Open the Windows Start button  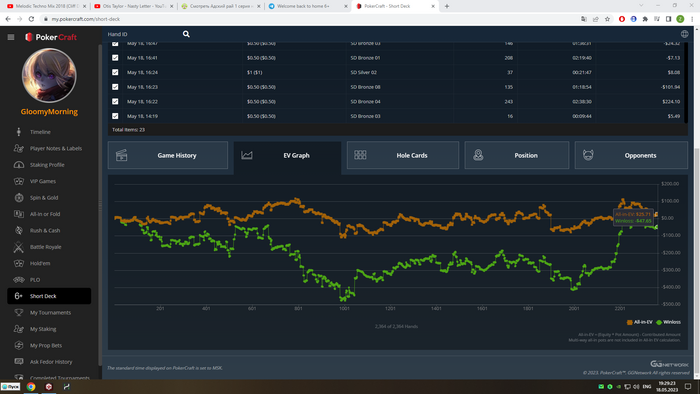[x=10, y=386]
